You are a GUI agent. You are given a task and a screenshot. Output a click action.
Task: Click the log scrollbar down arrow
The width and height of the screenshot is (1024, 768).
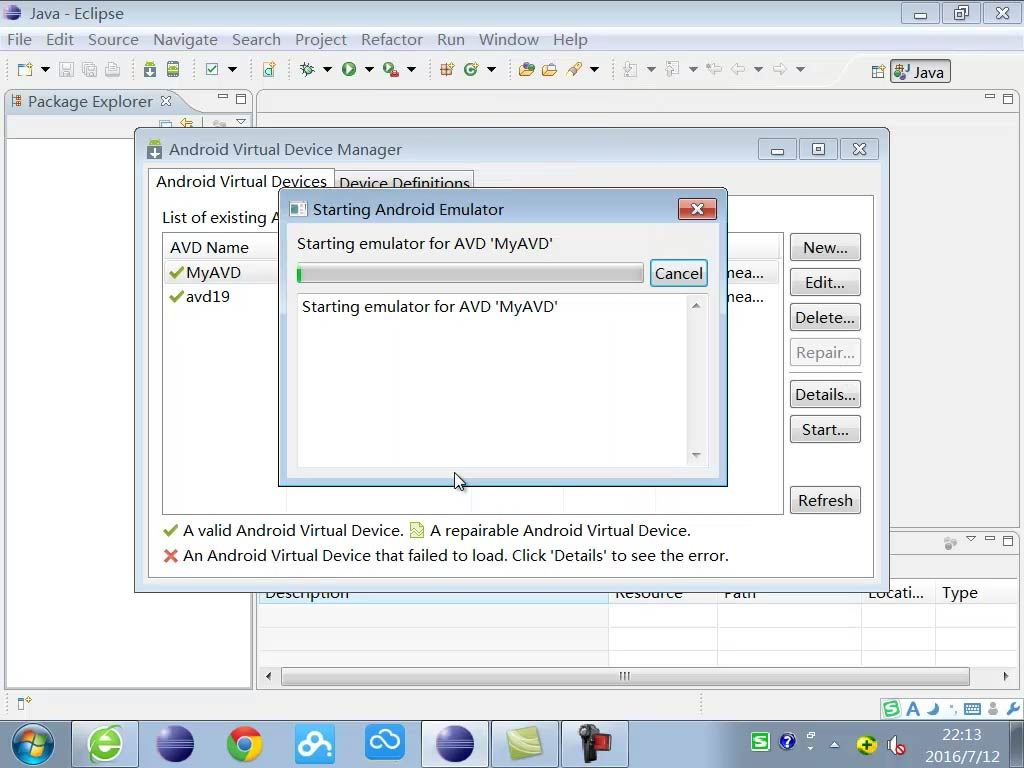point(696,455)
